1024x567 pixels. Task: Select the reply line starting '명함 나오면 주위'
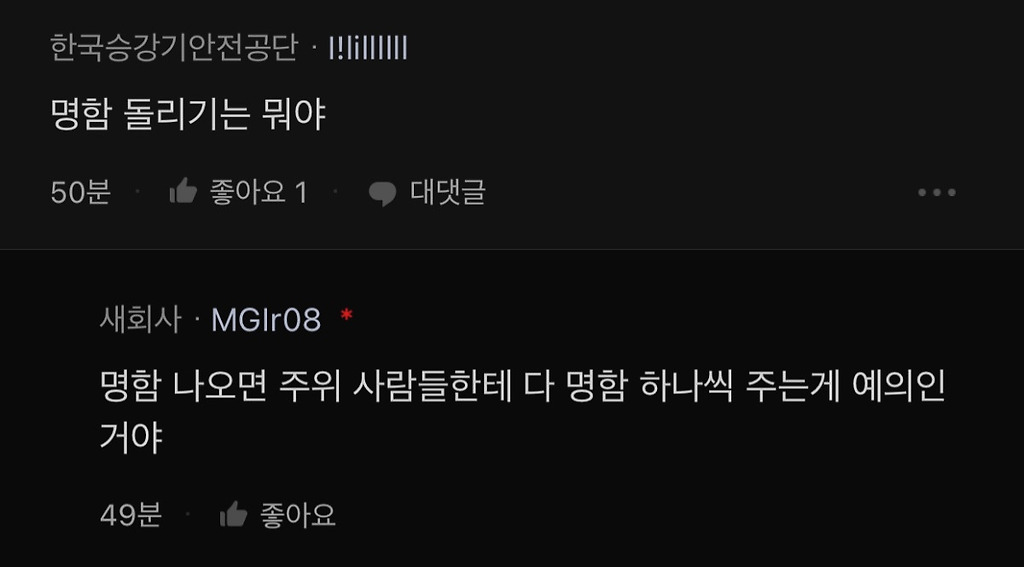pos(522,389)
